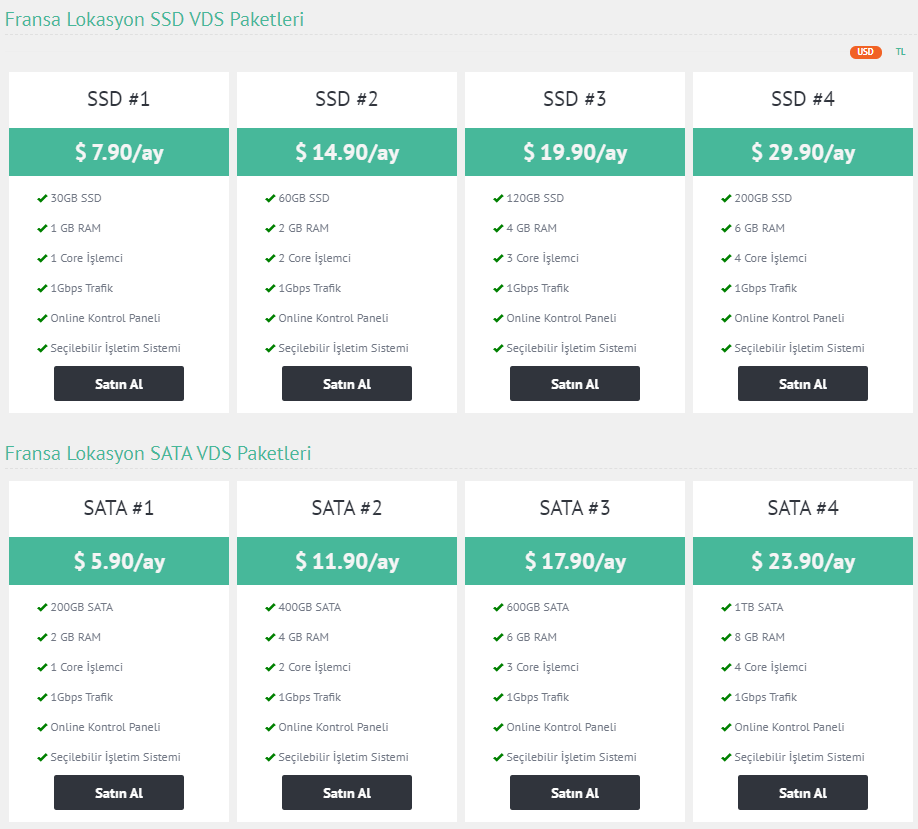
Task: Click checkmark next to 200GB SSD
Action: tap(726, 198)
